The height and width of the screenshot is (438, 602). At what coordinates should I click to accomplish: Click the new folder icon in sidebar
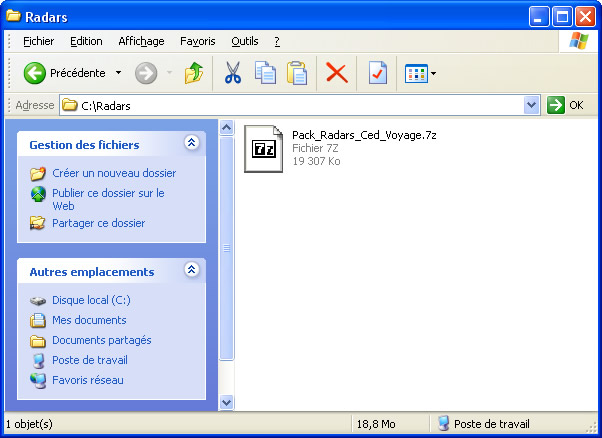click(x=38, y=174)
